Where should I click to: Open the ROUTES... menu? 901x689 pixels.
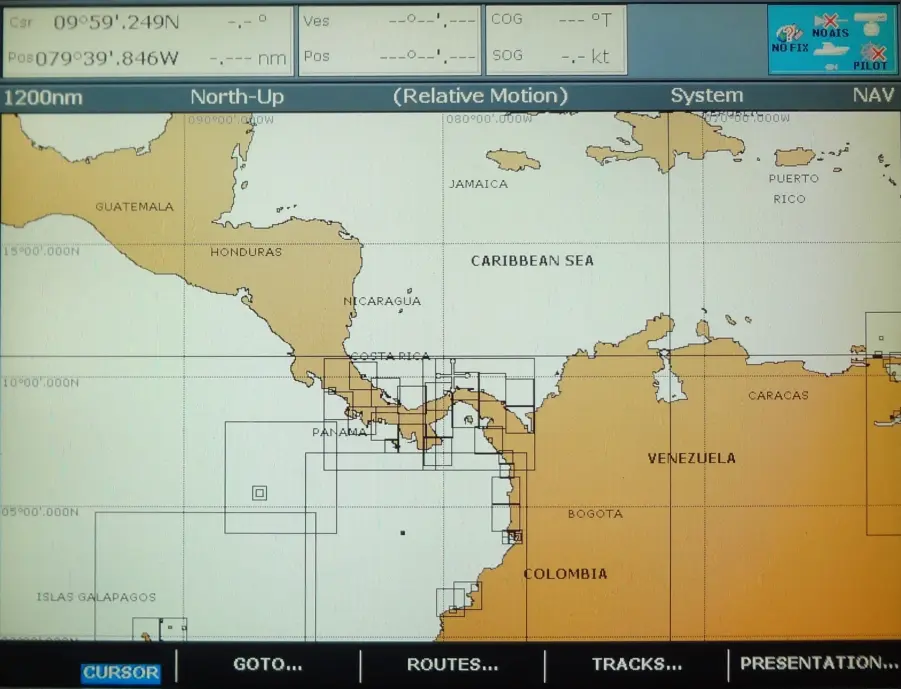point(451,664)
